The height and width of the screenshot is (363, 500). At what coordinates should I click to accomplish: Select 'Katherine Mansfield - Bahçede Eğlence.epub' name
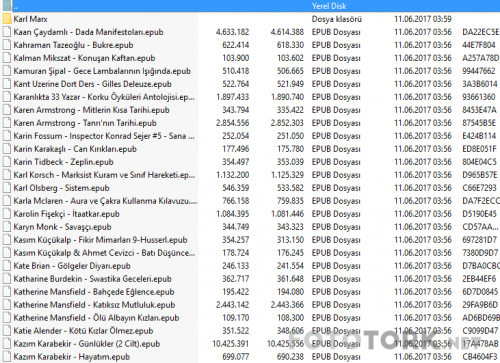(94, 292)
